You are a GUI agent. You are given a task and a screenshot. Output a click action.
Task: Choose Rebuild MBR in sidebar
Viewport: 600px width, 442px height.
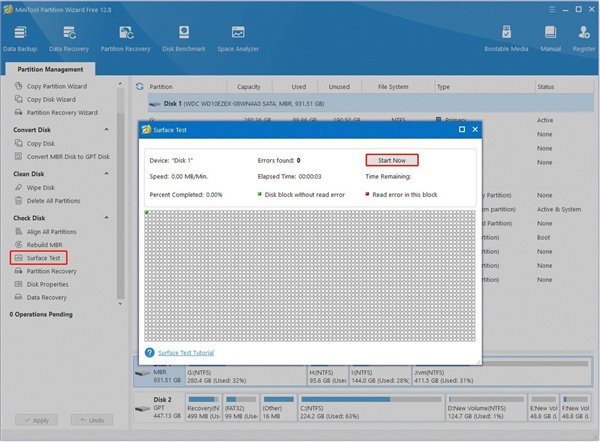pyautogui.click(x=39, y=245)
